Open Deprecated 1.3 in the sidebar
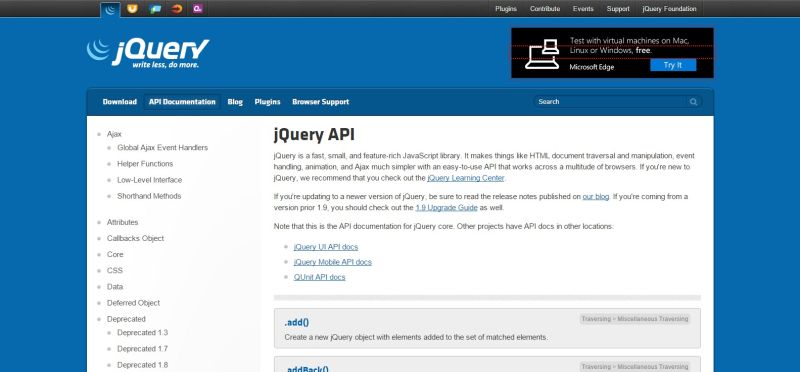The width and height of the screenshot is (800, 372). 142,333
